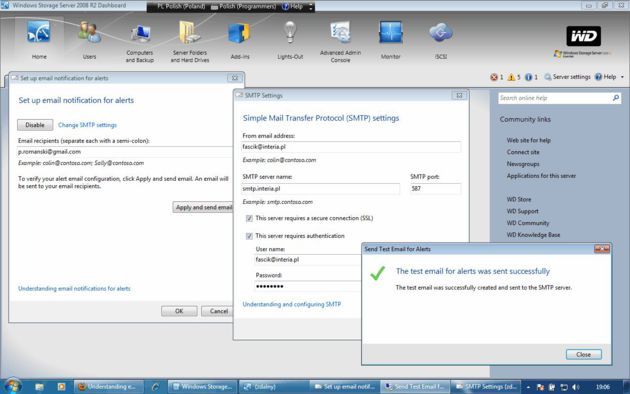
Task: Show hidden system tray icons arrow
Action: point(528,387)
